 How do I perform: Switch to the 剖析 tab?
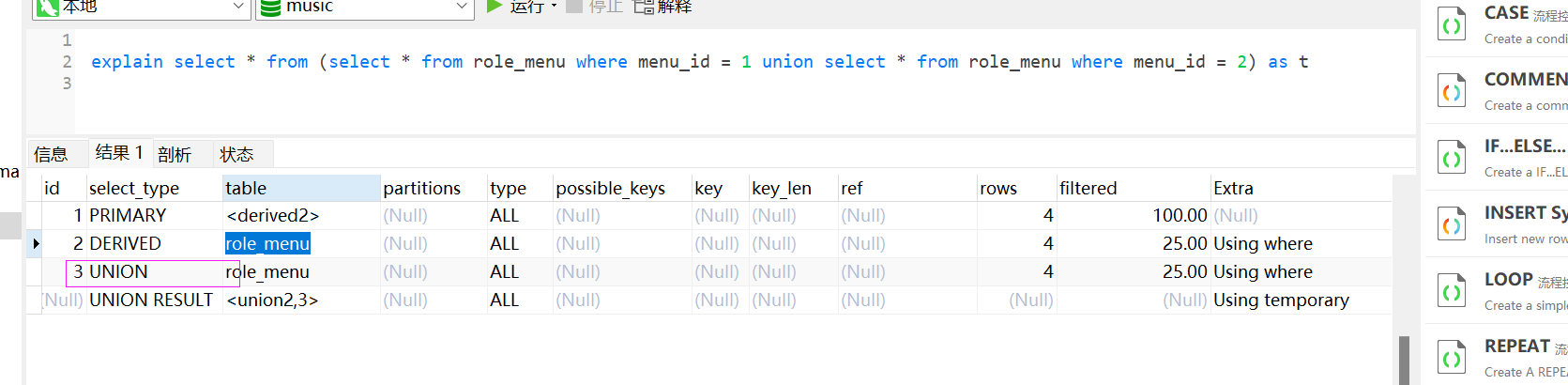(175, 155)
